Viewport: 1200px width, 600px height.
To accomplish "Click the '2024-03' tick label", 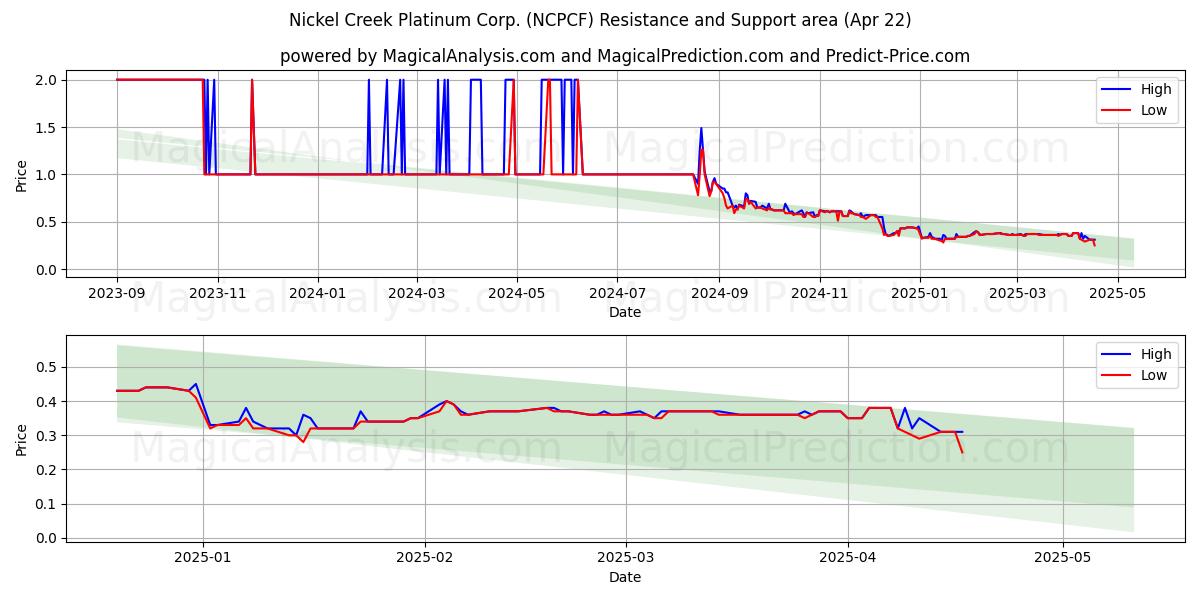I will [x=417, y=293].
